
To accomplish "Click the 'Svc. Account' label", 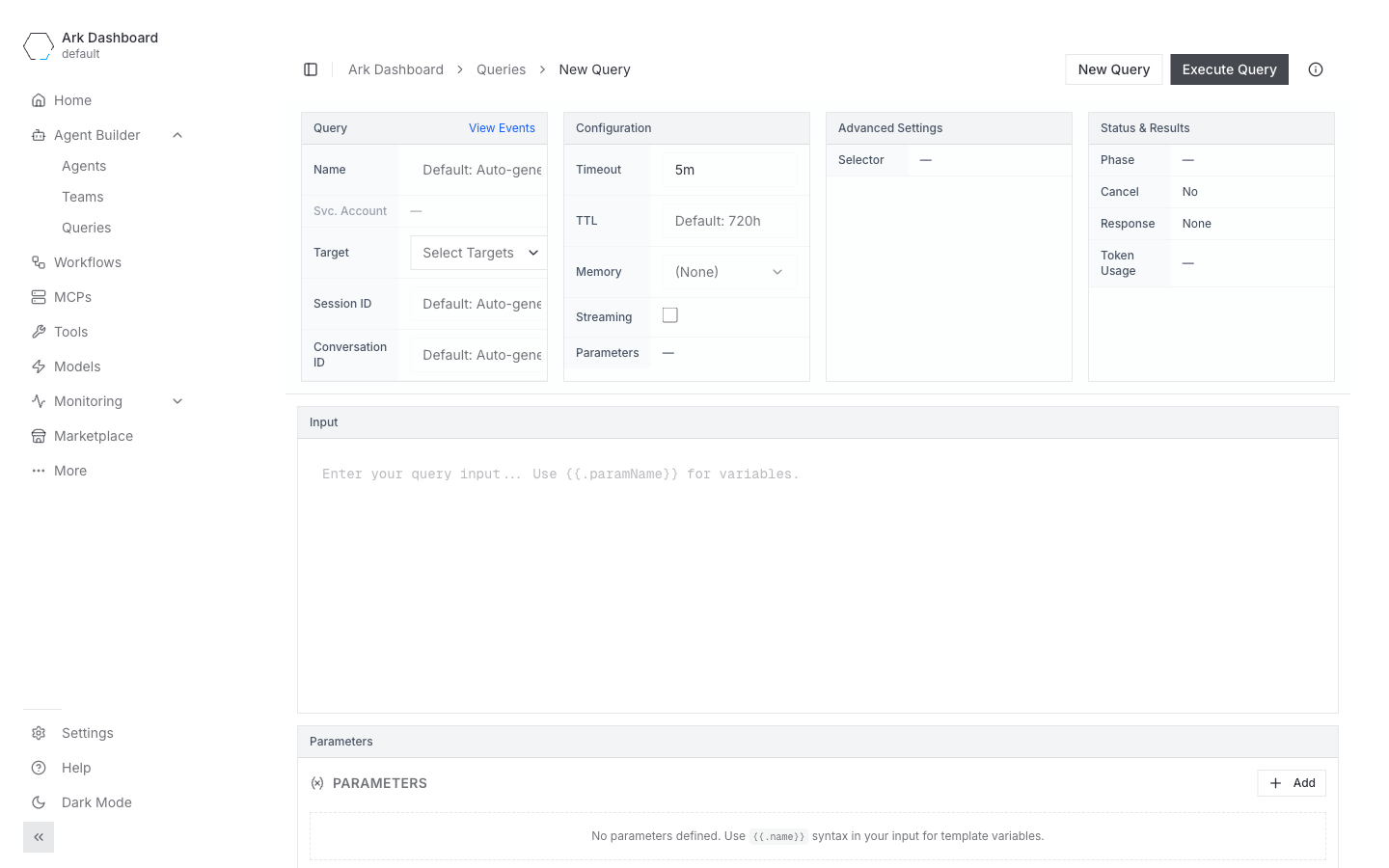I will (x=350, y=211).
